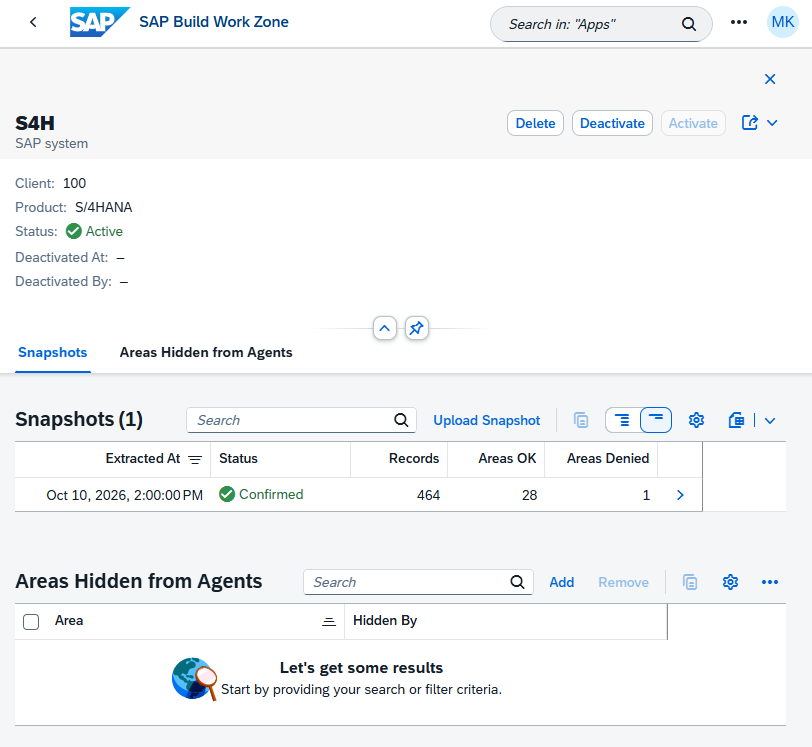Click the S/4HANA product value
The width and height of the screenshot is (812, 747).
104,207
